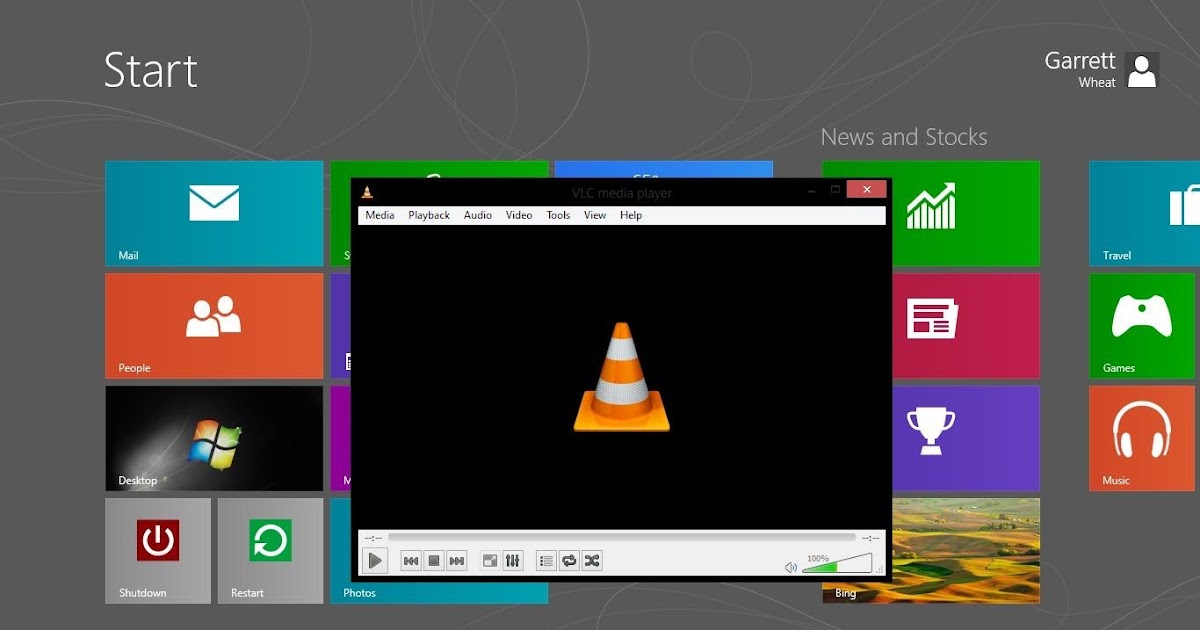Open the Audio menu
Screen dimensions: 1200x630
(477, 215)
